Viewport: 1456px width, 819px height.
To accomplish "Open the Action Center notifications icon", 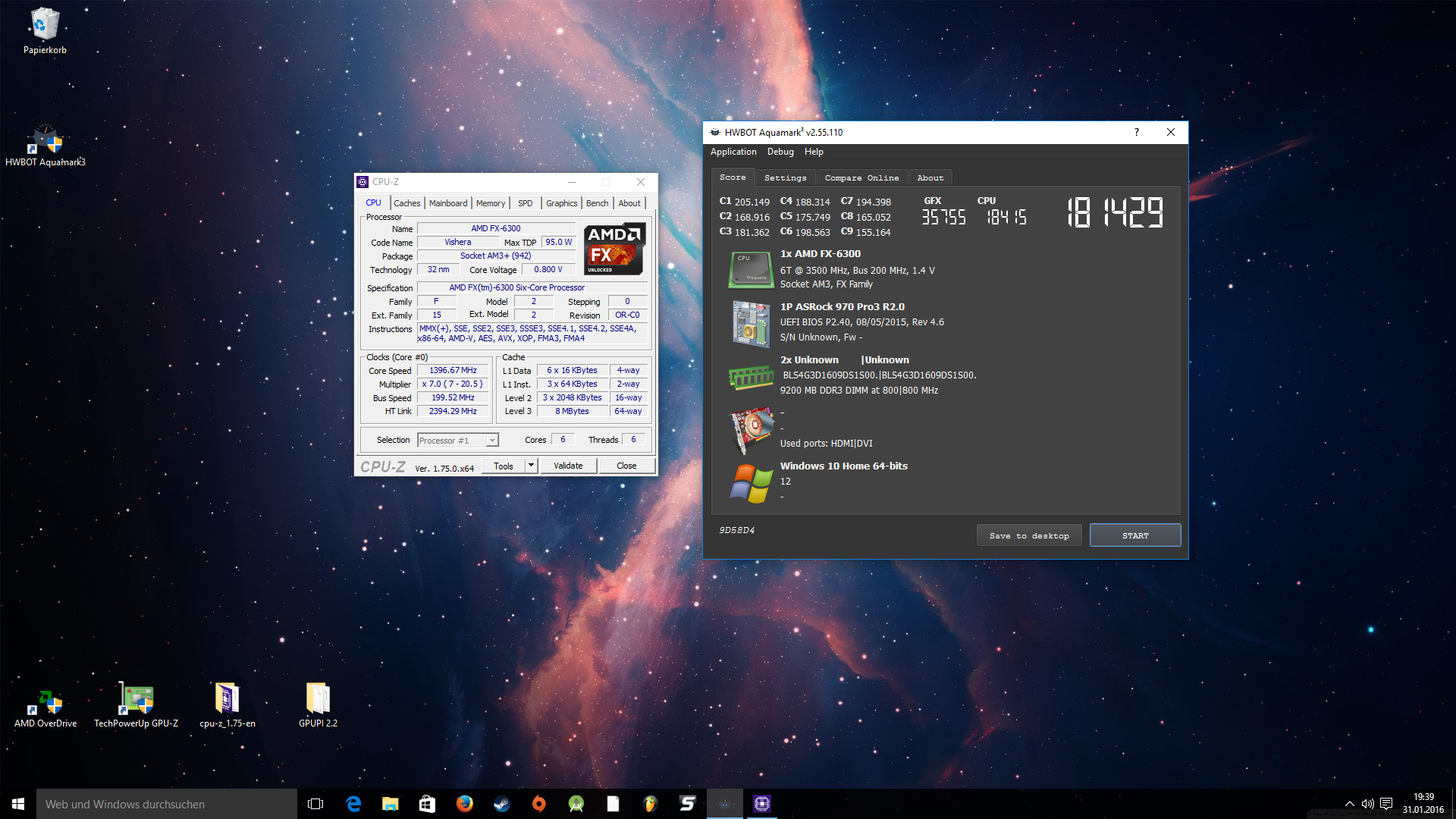I will tap(1386, 804).
